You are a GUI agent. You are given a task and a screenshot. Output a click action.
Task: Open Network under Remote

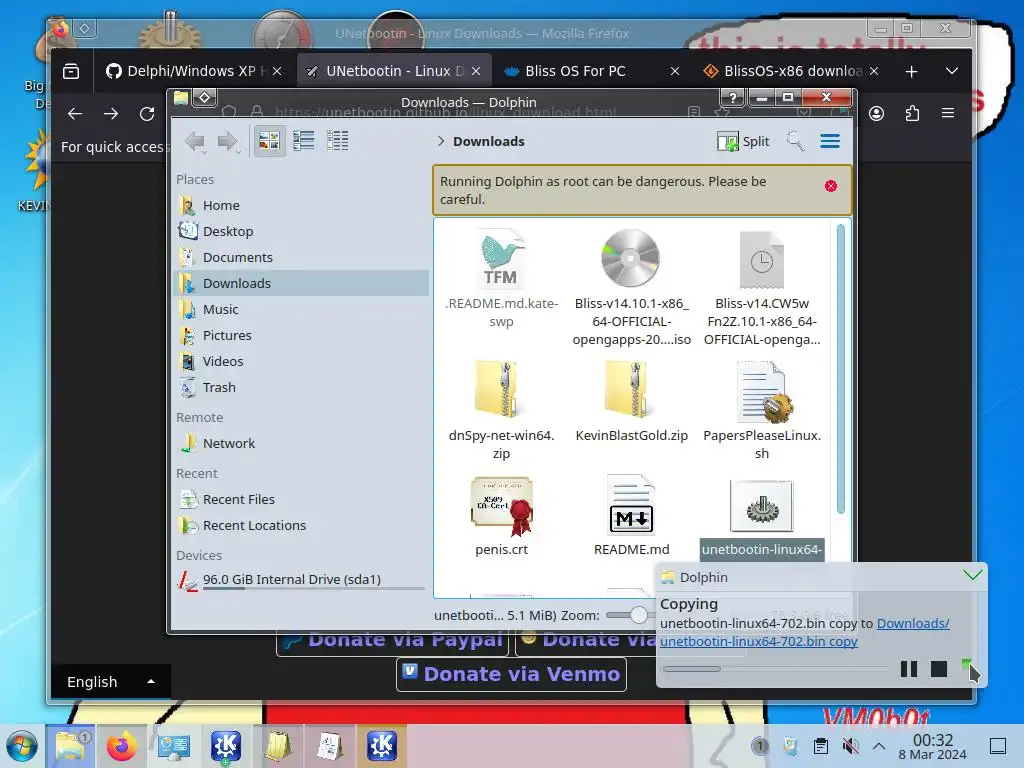click(x=301, y=443)
